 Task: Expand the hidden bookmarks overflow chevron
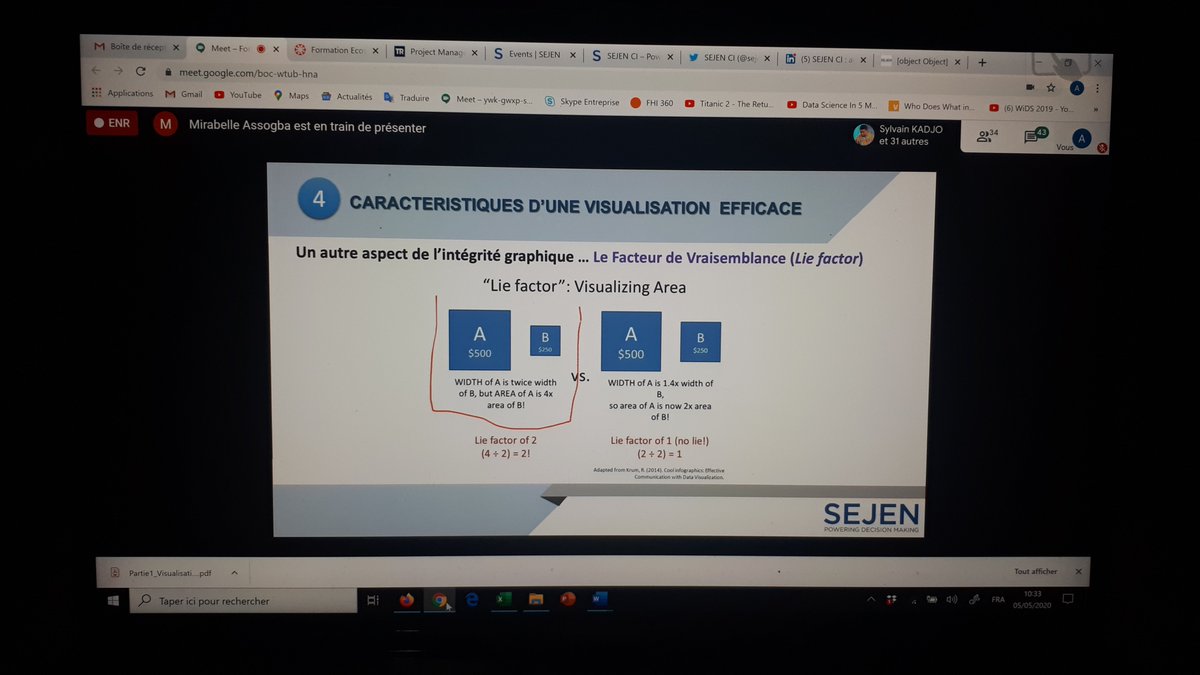(1097, 109)
